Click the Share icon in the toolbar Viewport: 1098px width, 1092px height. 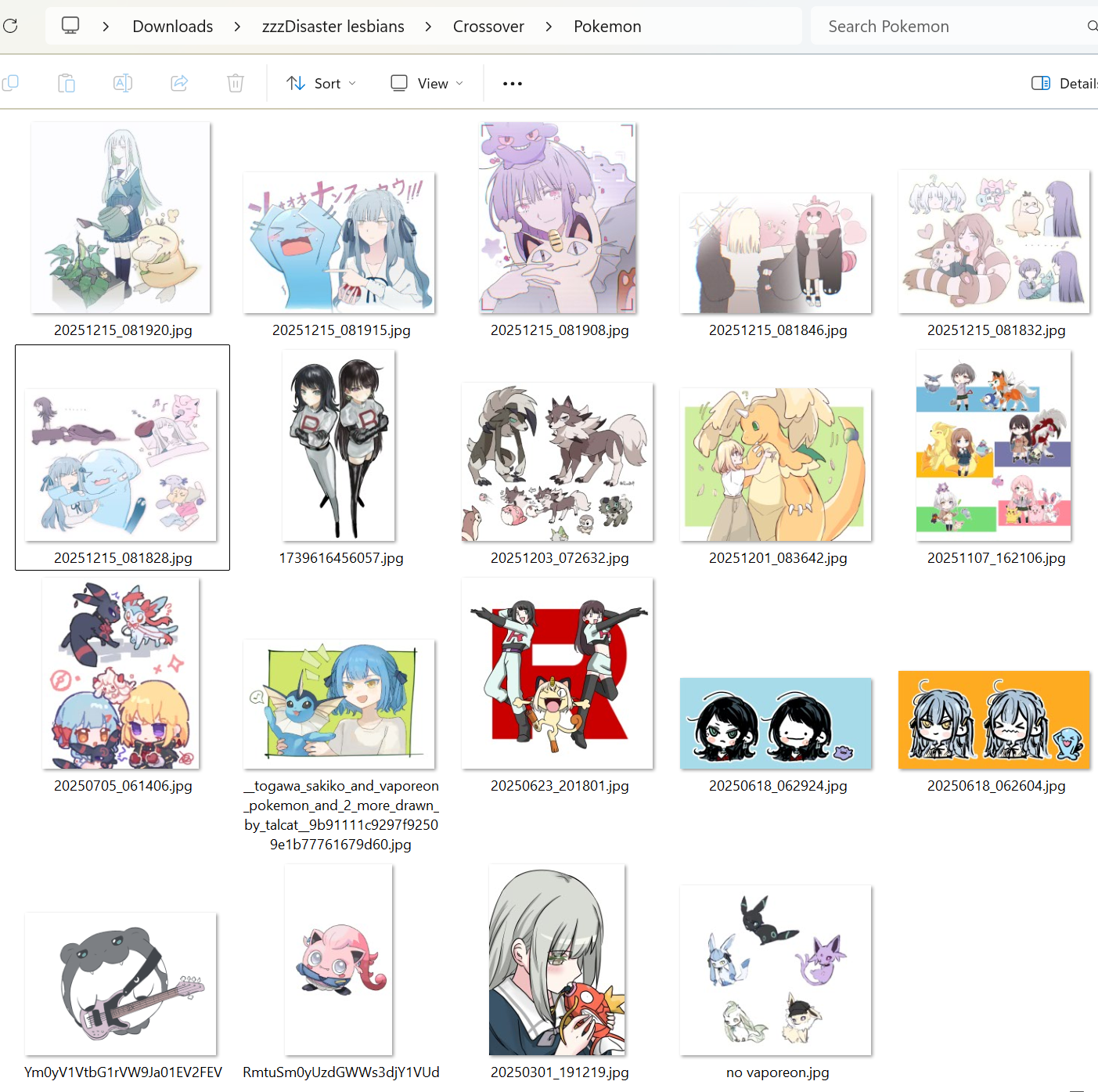[179, 83]
